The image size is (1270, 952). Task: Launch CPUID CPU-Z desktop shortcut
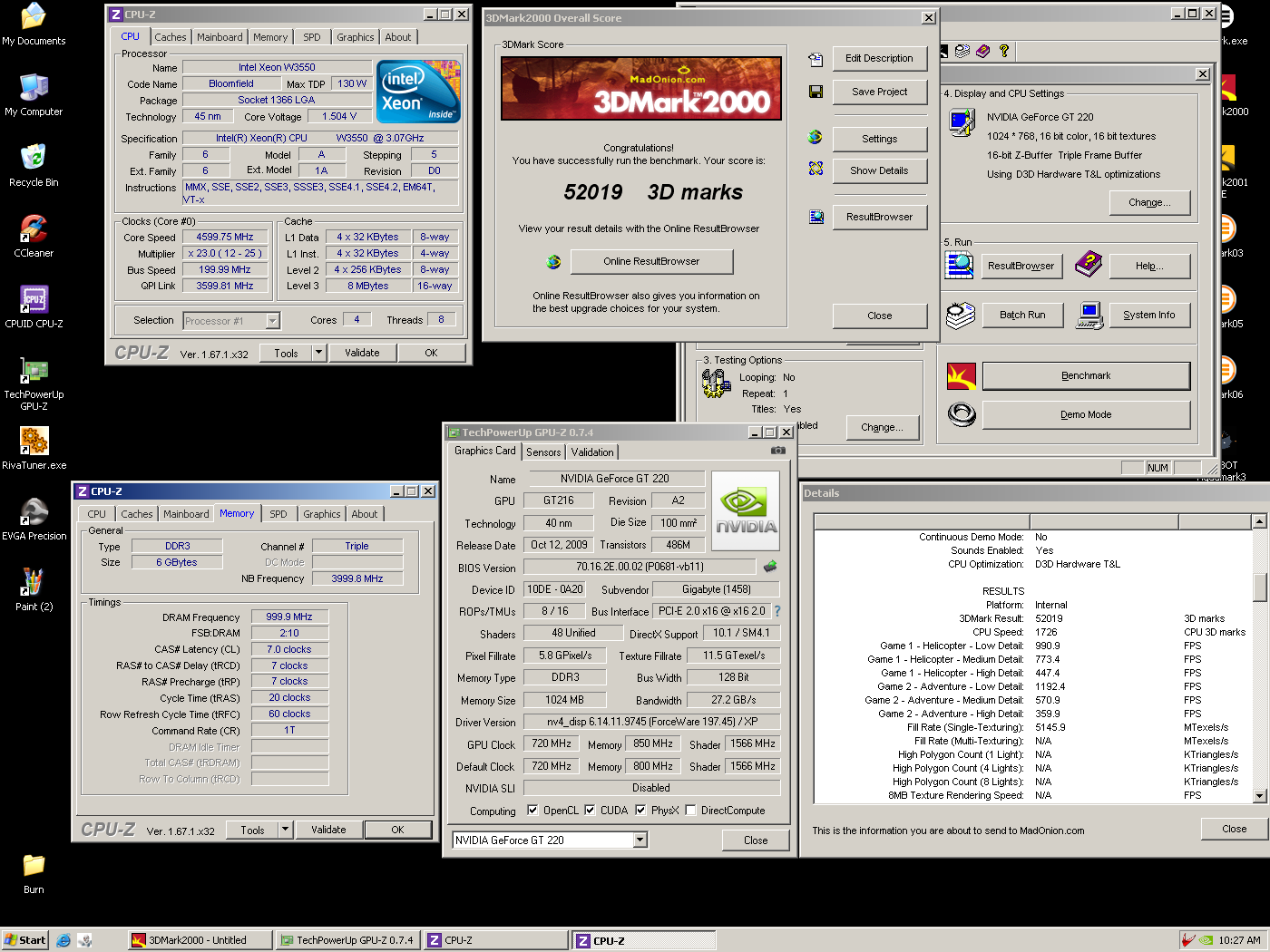(x=34, y=307)
